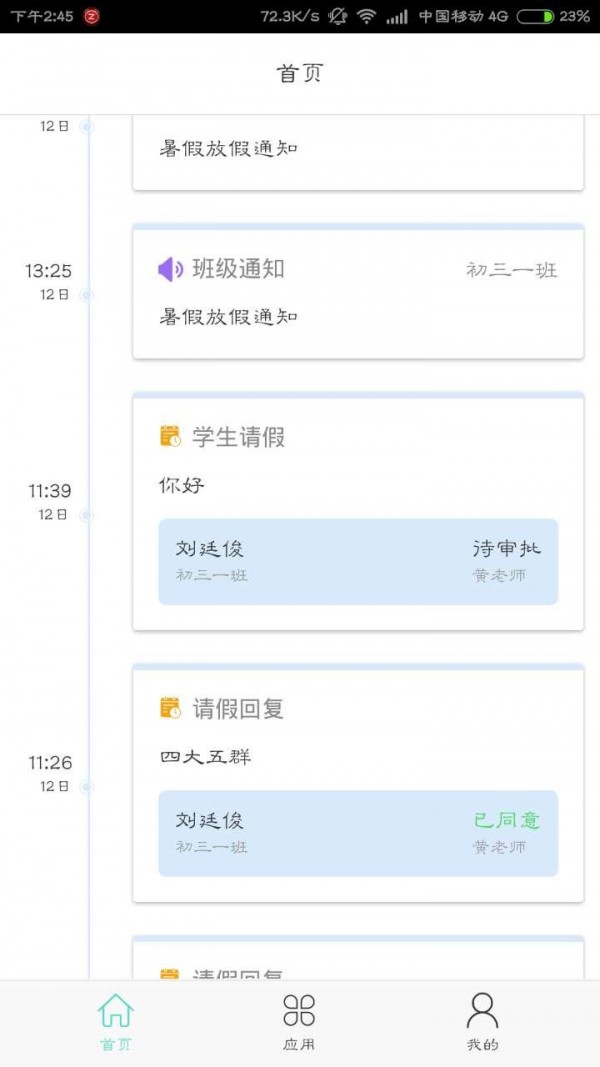The image size is (600, 1067).
Task: Tap the vibration mode icon in status bar
Action: (340, 16)
